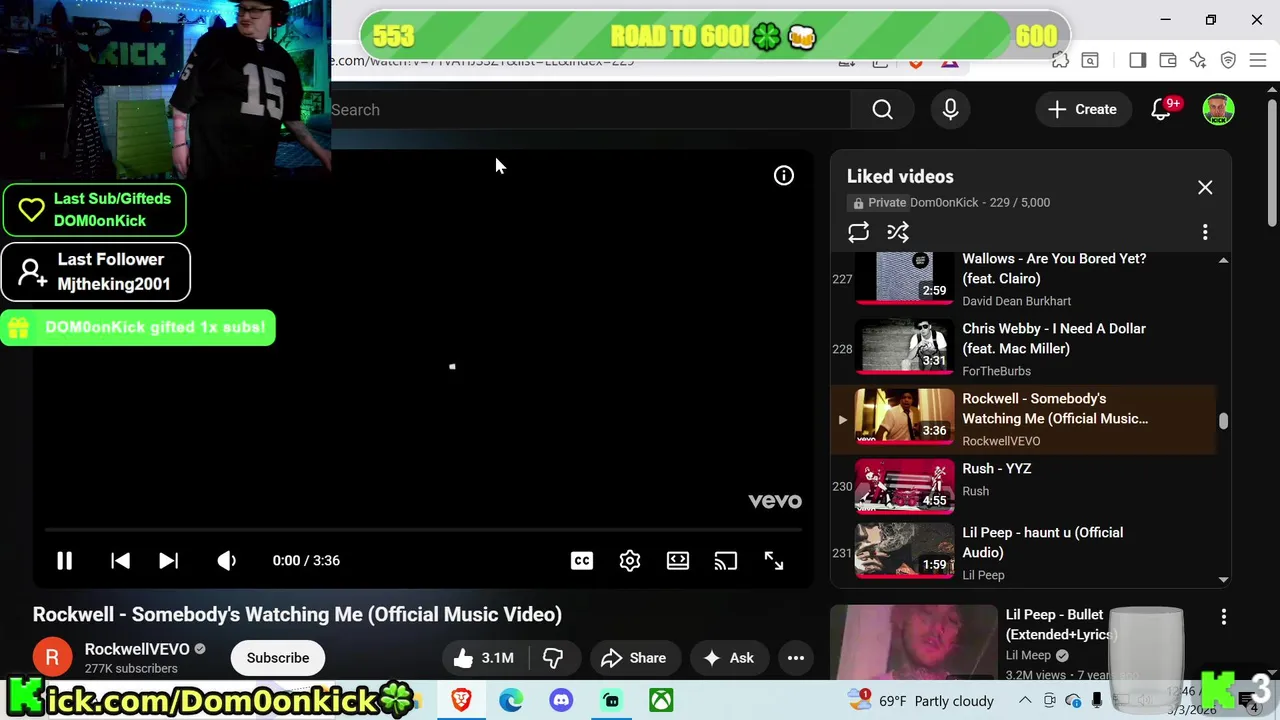Screen dimensions: 1280x720
Task: Open the Leo AI sparkle icon
Action: (x=1198, y=61)
